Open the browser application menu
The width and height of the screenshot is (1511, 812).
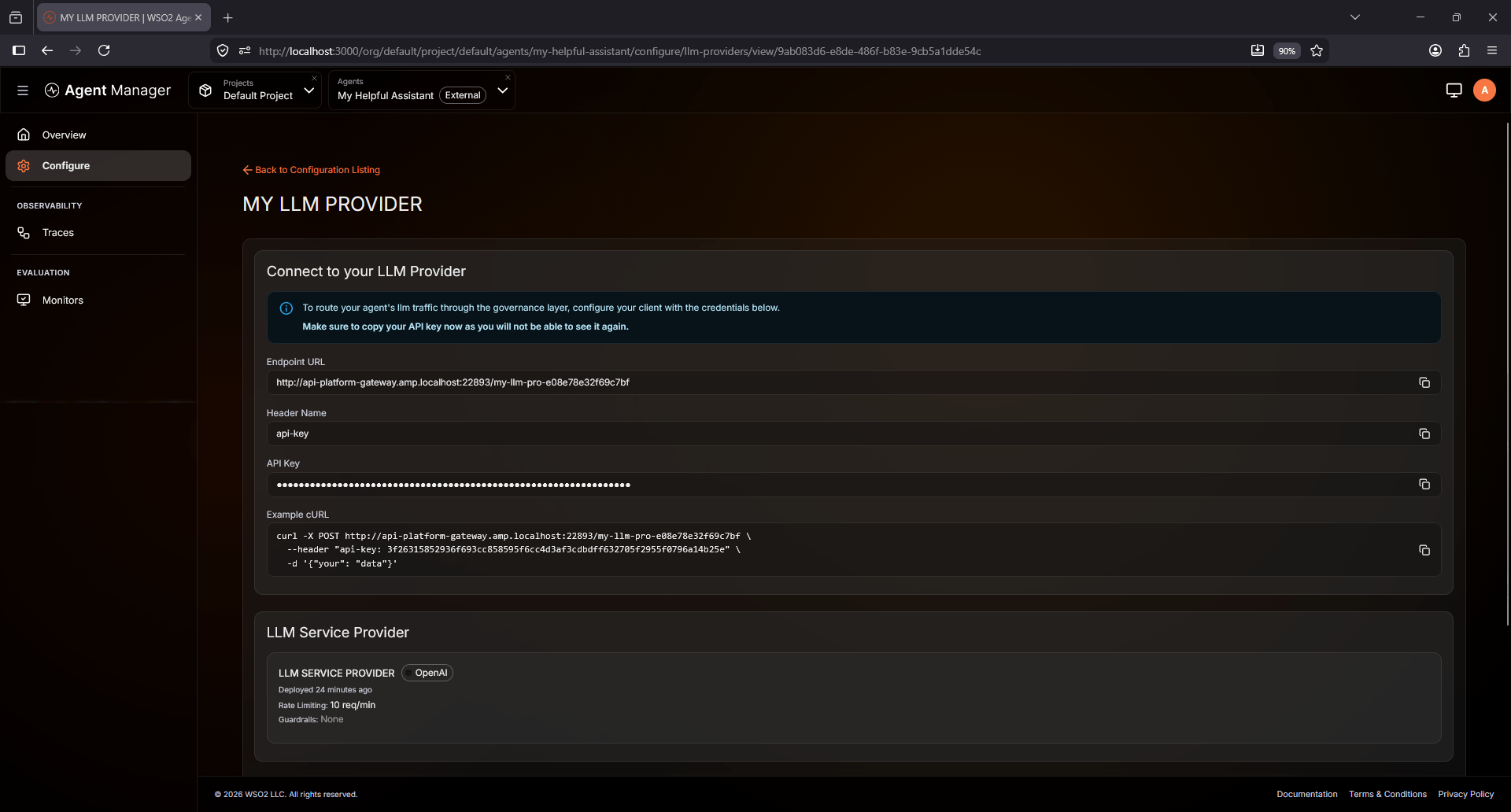[x=1492, y=50]
